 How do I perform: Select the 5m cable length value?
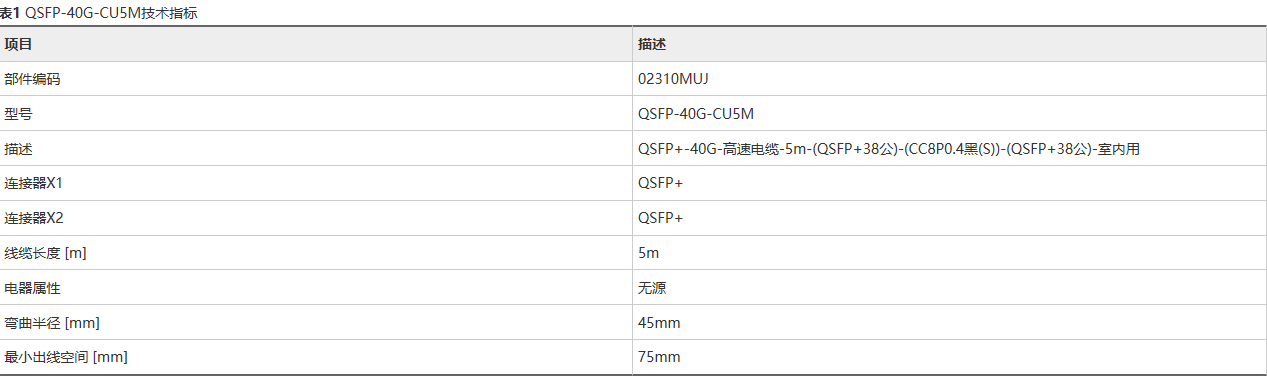648,253
